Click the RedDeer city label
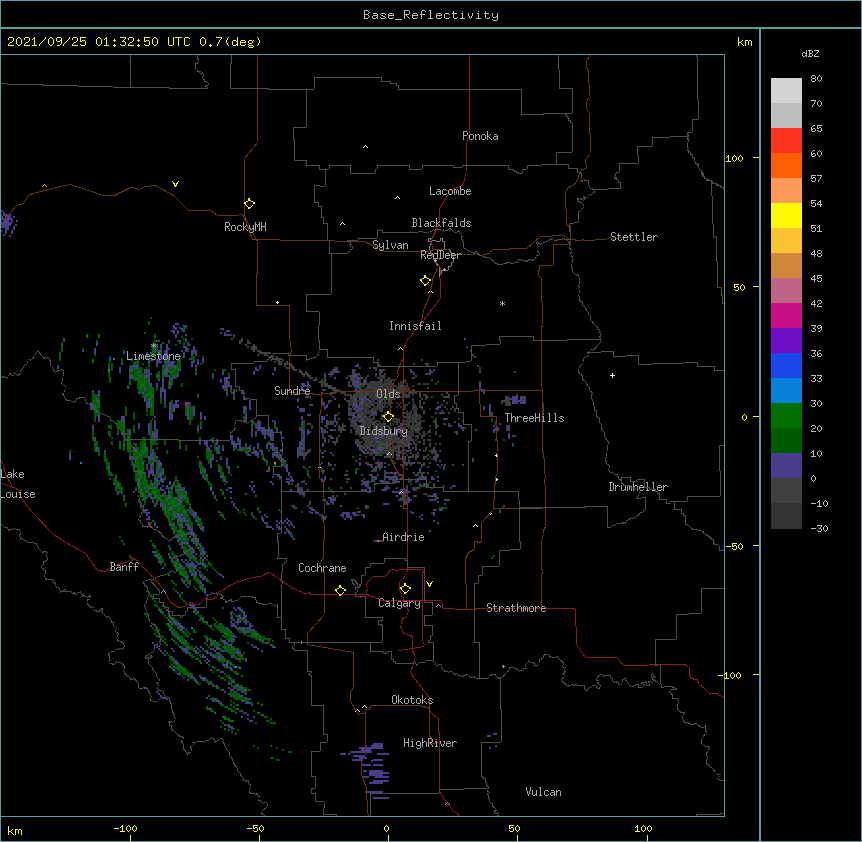The width and height of the screenshot is (862, 842). tap(440, 255)
